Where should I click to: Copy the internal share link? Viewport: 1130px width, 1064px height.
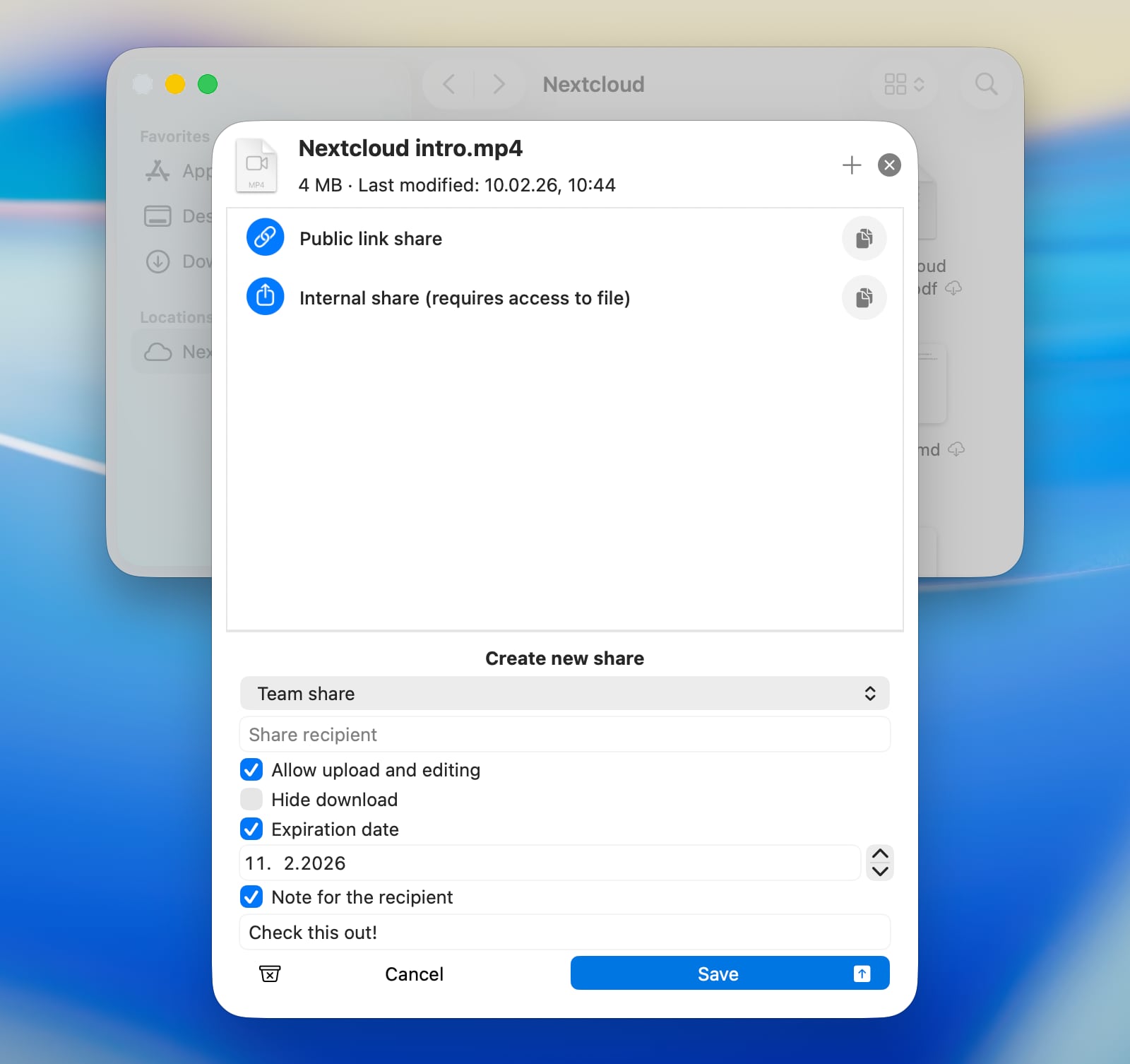[x=864, y=297]
